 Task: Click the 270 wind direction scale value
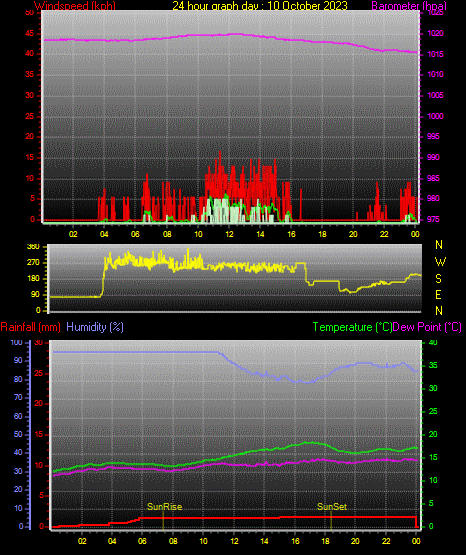[33, 263]
